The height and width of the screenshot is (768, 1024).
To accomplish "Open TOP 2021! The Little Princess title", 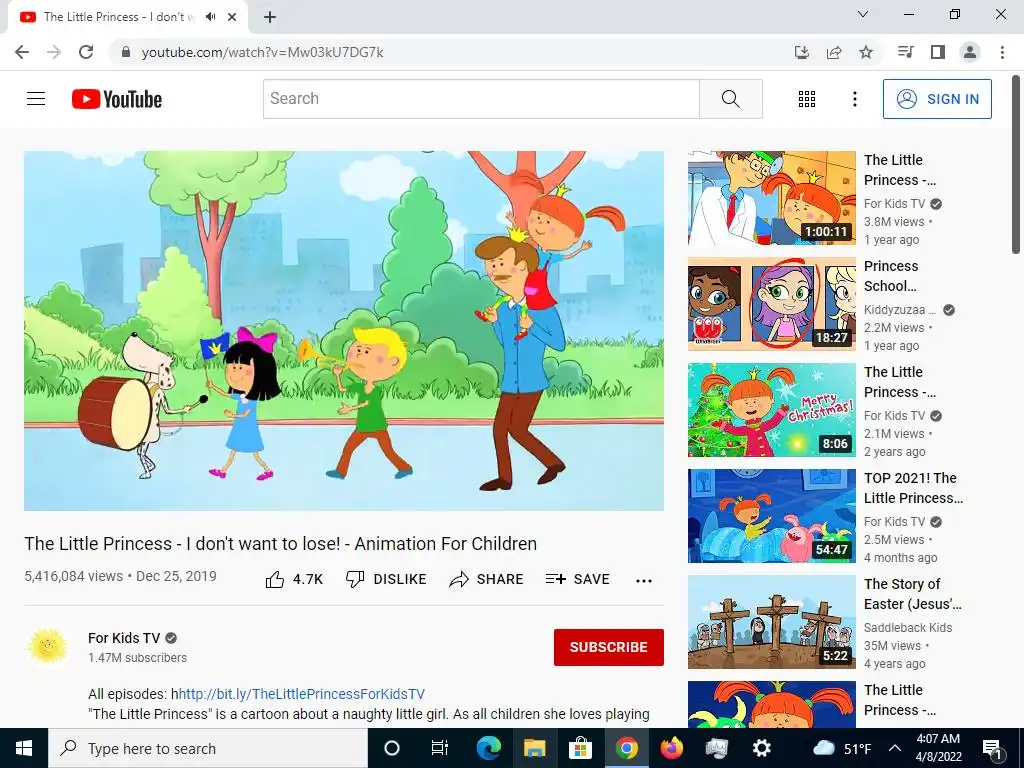I will pyautogui.click(x=913, y=488).
